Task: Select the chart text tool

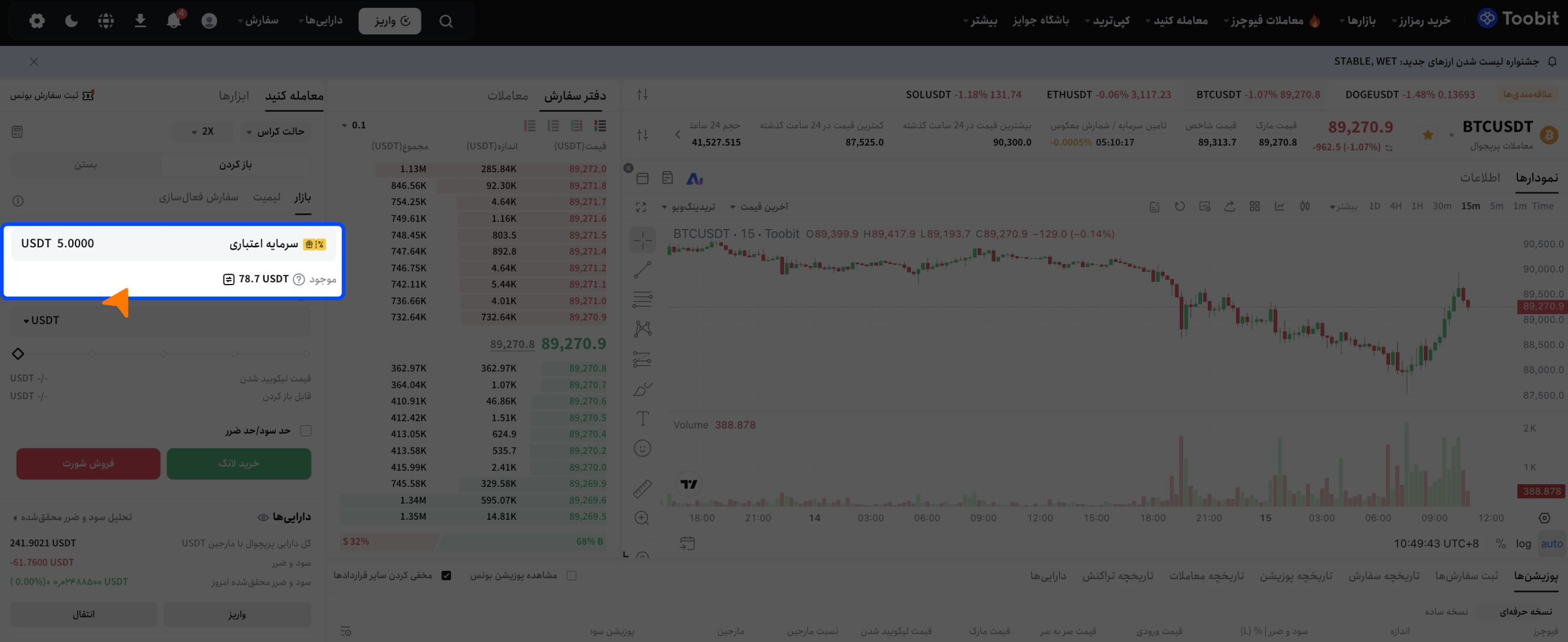Action: tap(642, 419)
